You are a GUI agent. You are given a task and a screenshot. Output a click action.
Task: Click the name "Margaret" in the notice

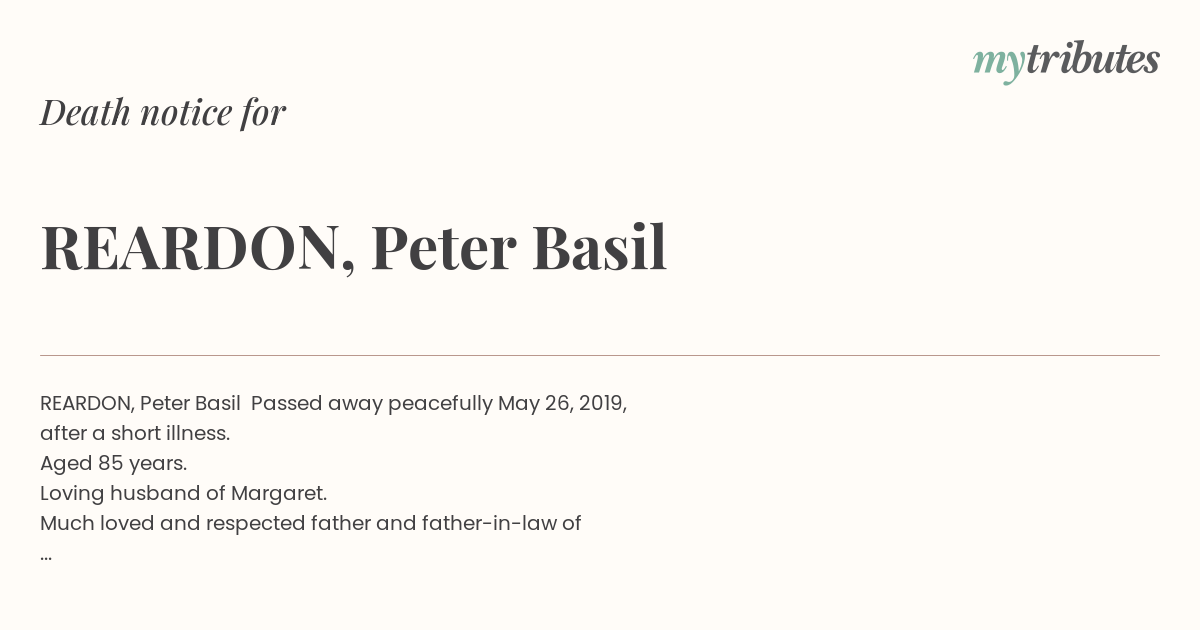point(277,494)
